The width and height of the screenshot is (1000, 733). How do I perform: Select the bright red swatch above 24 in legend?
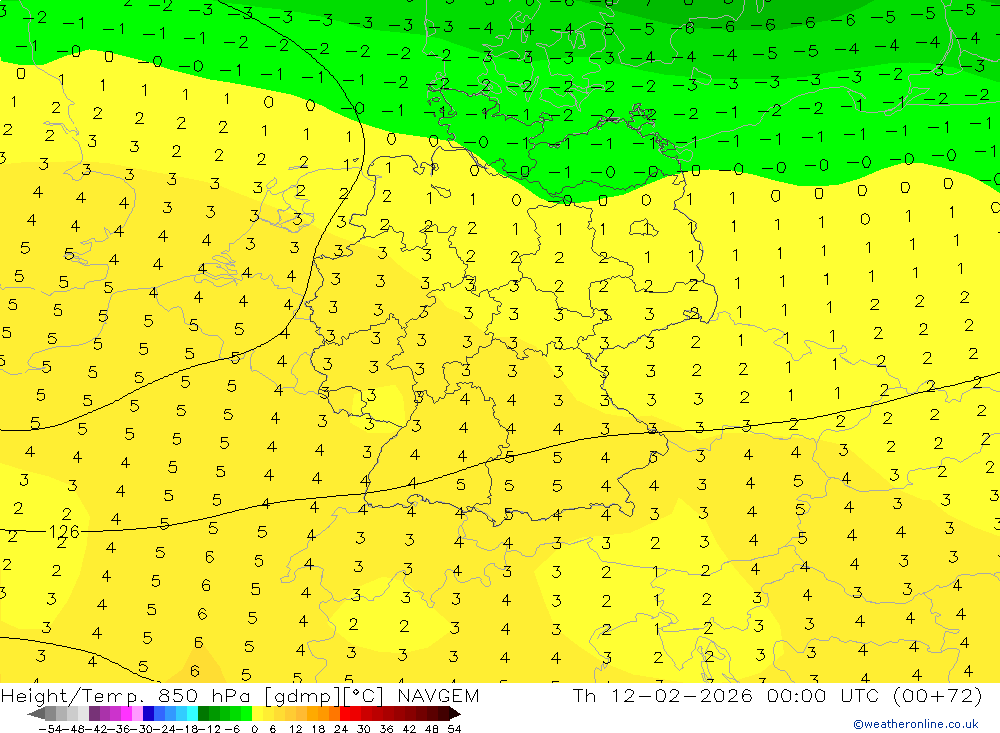pyautogui.click(x=345, y=713)
